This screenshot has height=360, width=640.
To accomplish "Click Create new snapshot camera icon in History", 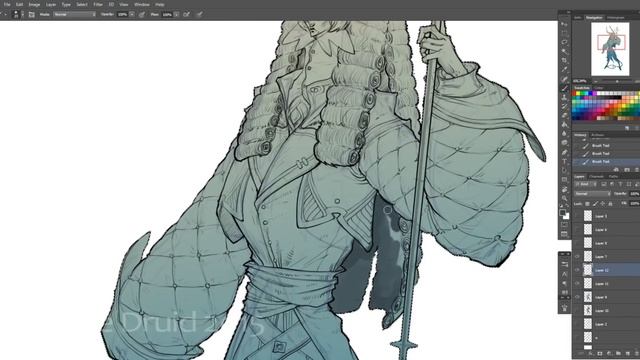I will (x=627, y=169).
